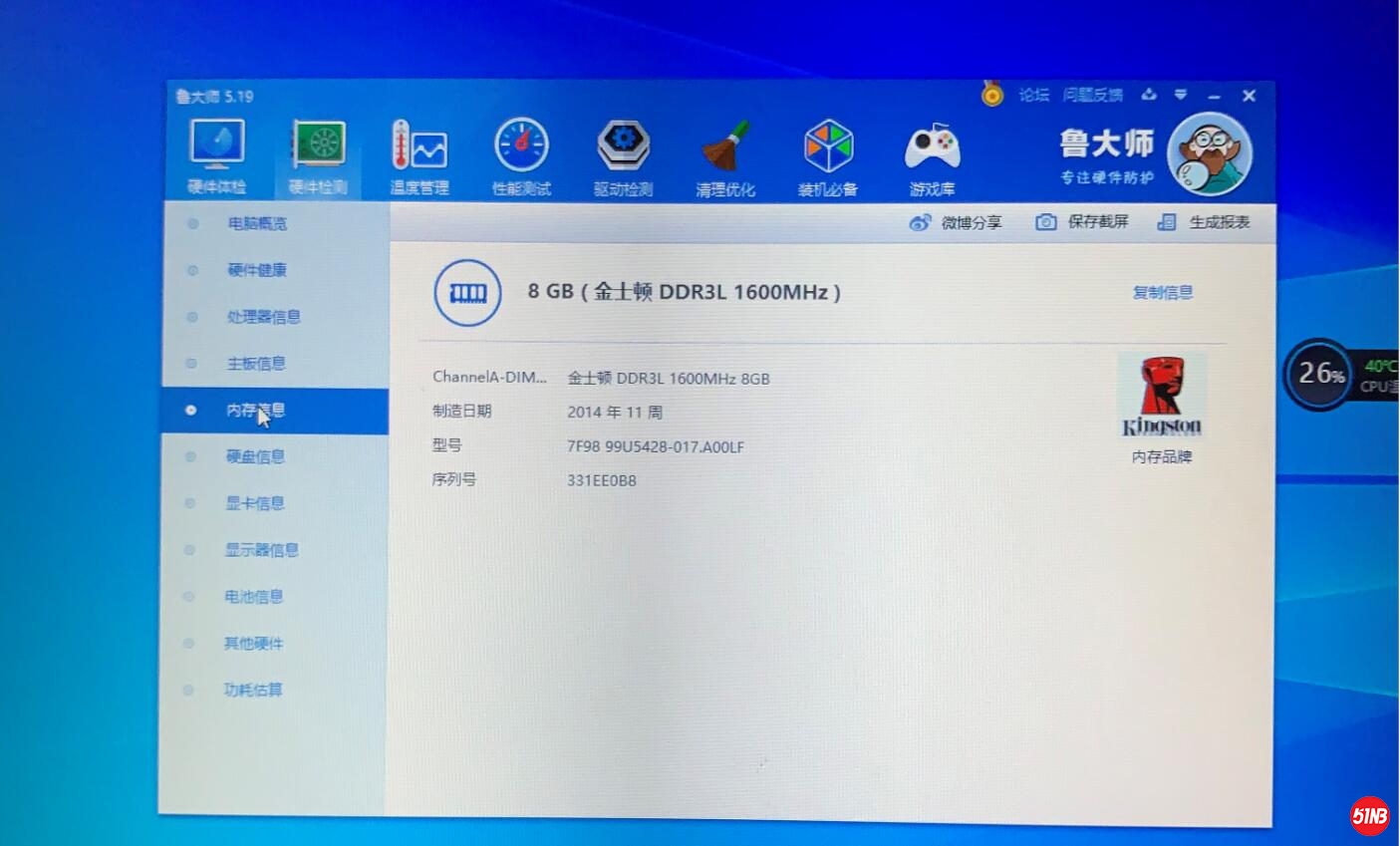Select the 硬件检测 hardware detection icon
The image size is (1400, 846).
click(x=318, y=157)
